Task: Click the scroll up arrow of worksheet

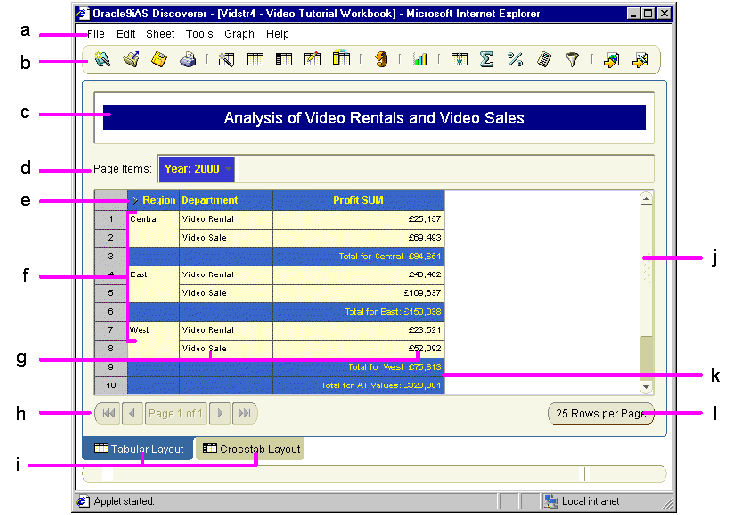Action: (x=646, y=199)
